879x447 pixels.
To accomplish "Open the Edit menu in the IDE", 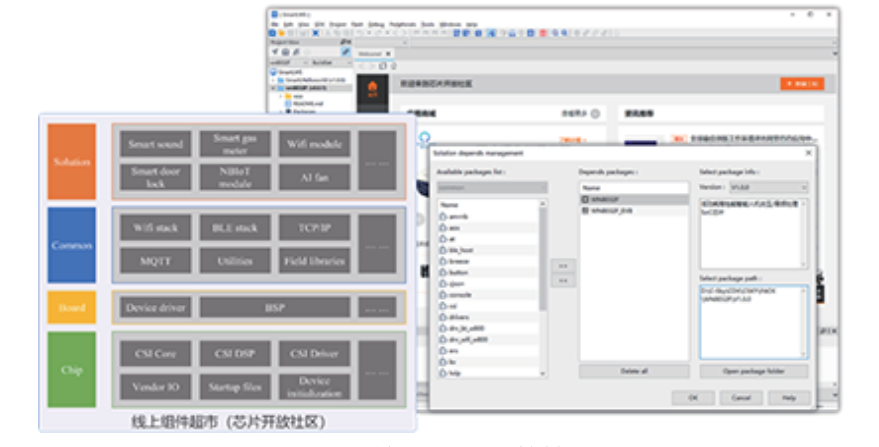I will (288, 25).
